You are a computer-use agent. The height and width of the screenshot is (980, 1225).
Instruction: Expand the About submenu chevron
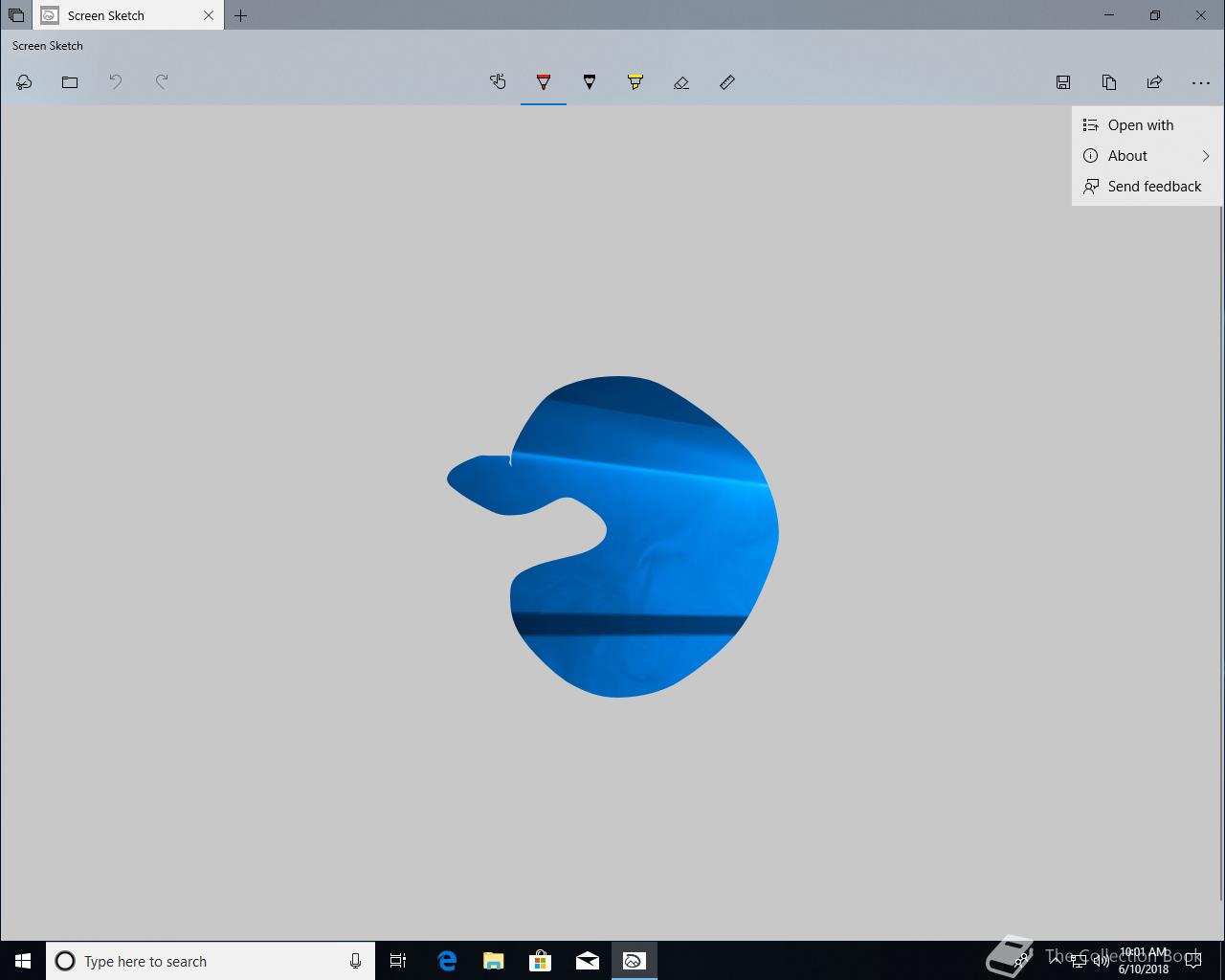(1206, 156)
